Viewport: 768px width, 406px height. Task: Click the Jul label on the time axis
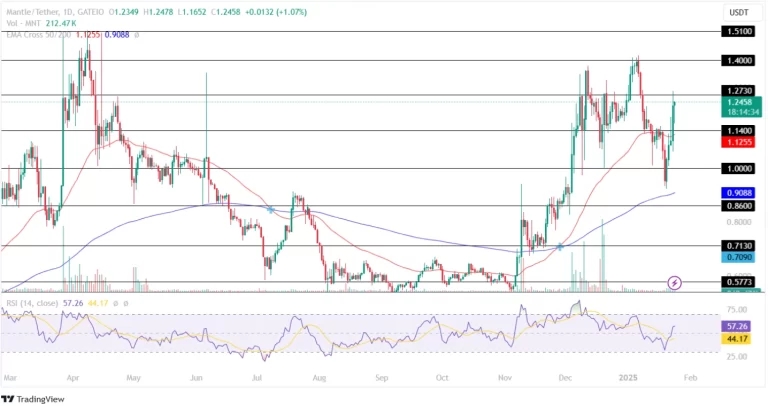[x=257, y=378]
